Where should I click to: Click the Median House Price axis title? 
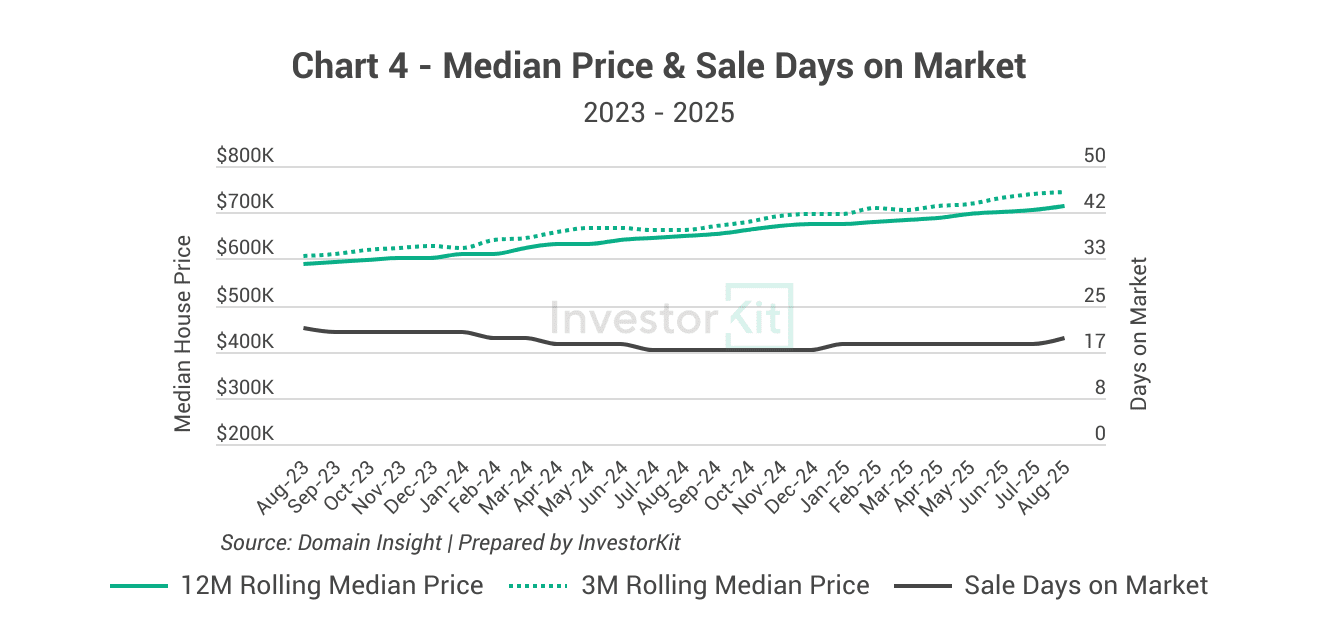click(183, 333)
